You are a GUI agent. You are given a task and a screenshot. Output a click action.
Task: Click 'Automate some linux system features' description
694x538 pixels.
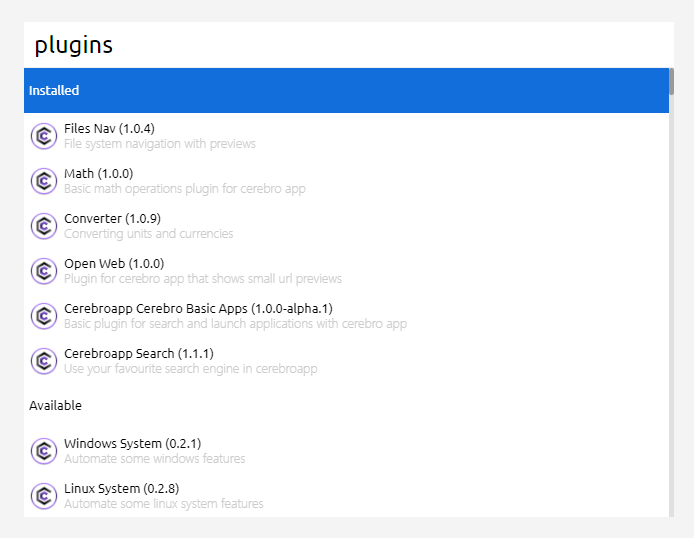pos(164,503)
